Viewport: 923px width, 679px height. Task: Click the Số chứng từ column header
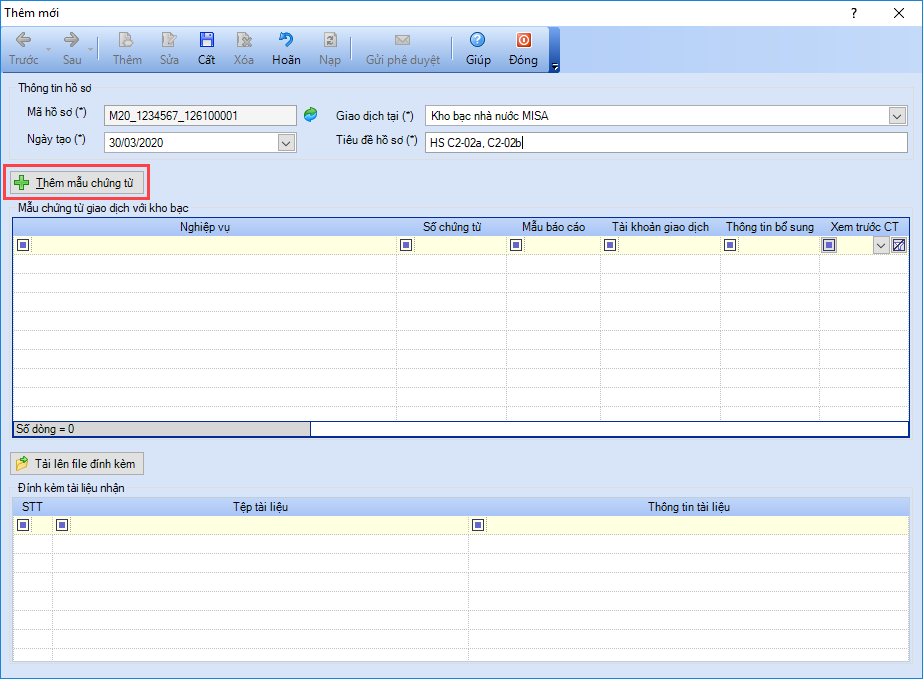click(451, 227)
